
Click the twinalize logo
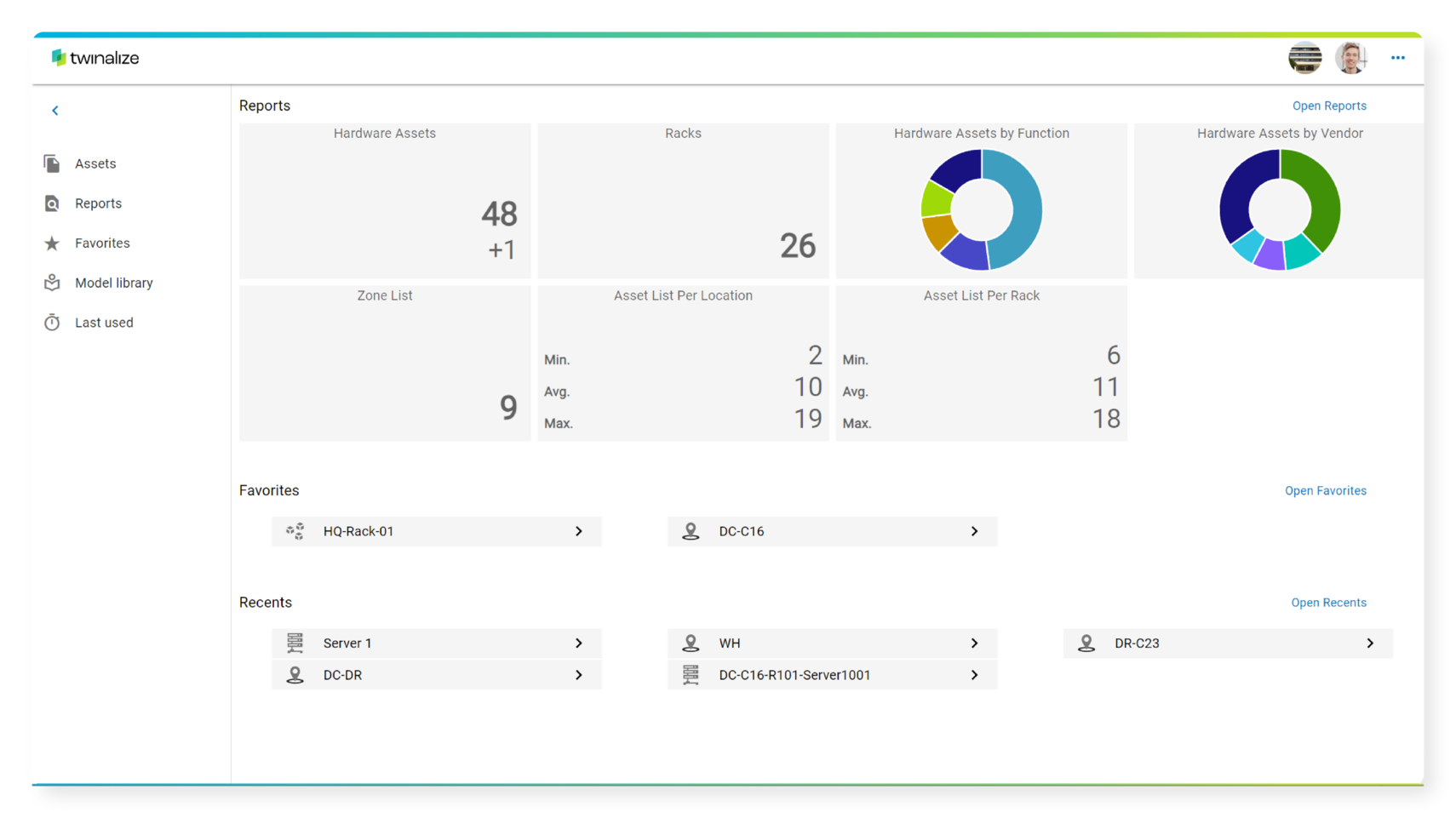[x=95, y=58]
